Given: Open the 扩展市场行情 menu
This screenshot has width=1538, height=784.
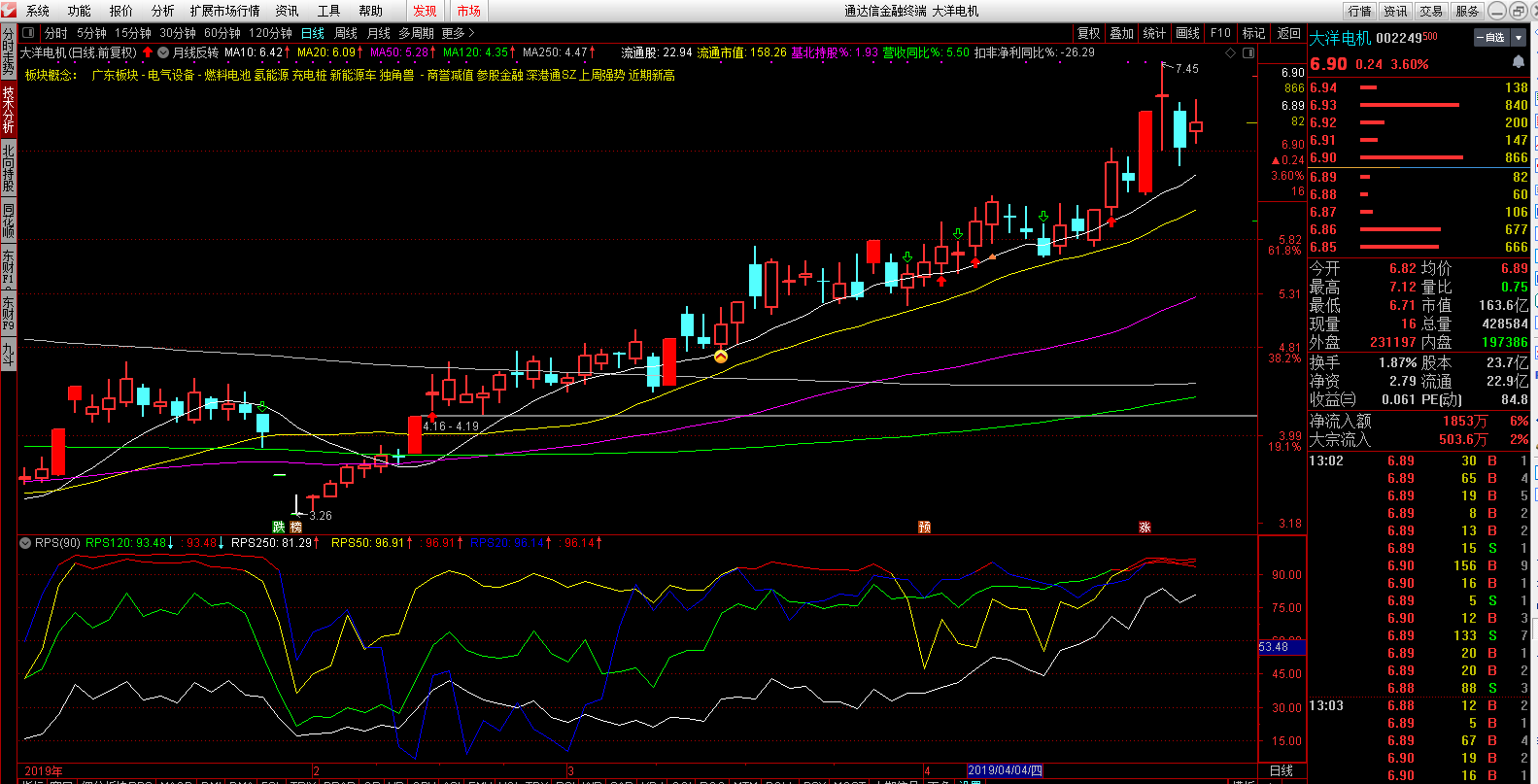Looking at the screenshot, I should tap(225, 11).
